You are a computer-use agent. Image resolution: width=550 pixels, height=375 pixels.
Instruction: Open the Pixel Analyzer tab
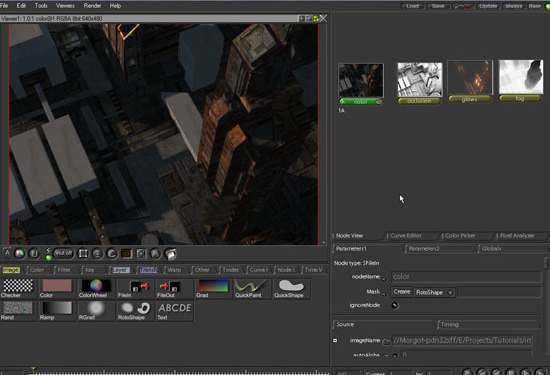(x=517, y=236)
